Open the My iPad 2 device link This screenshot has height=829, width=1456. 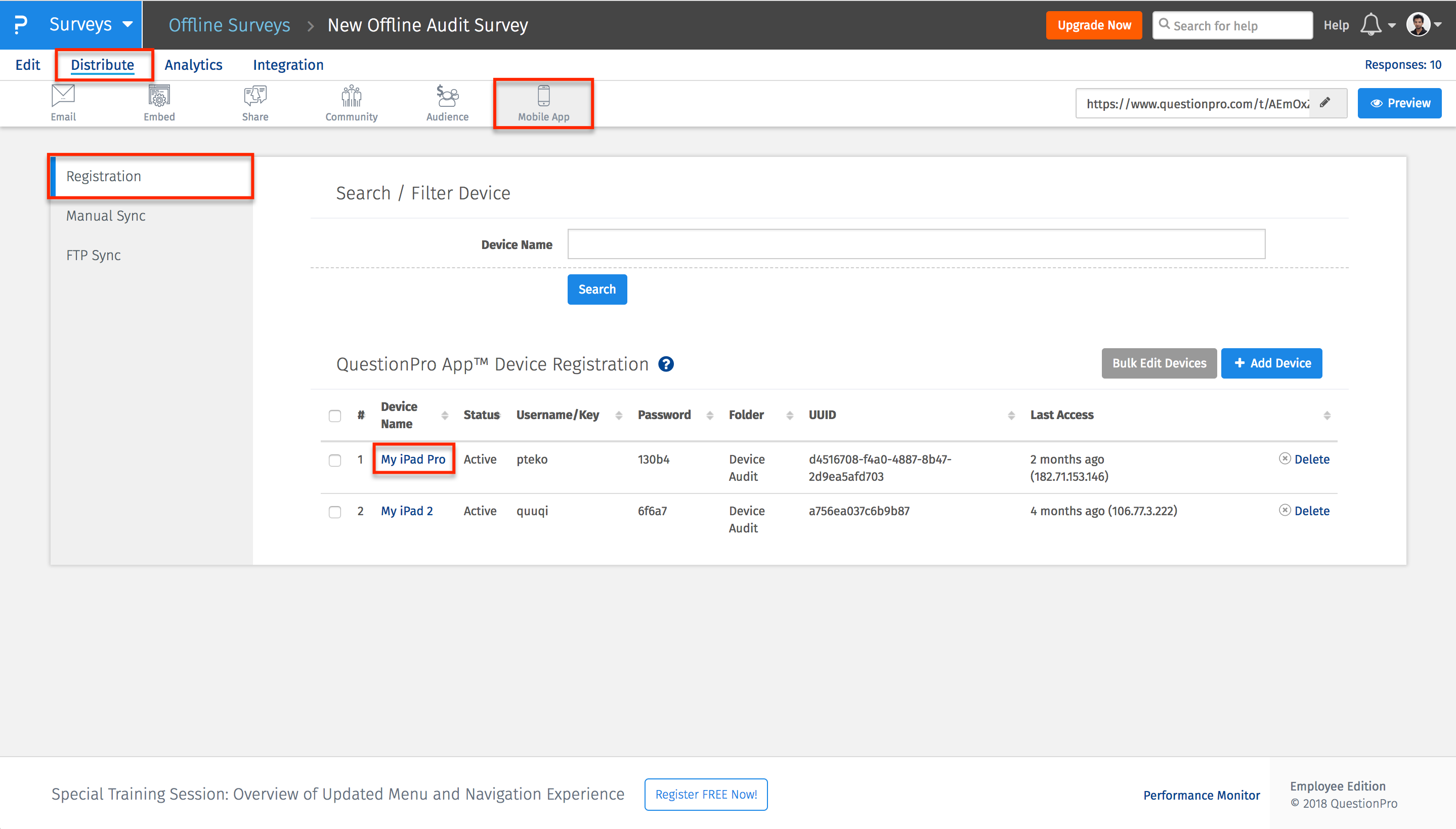pyautogui.click(x=407, y=511)
